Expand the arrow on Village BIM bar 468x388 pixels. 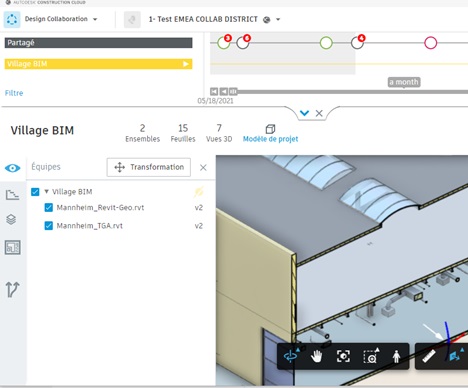click(x=186, y=64)
